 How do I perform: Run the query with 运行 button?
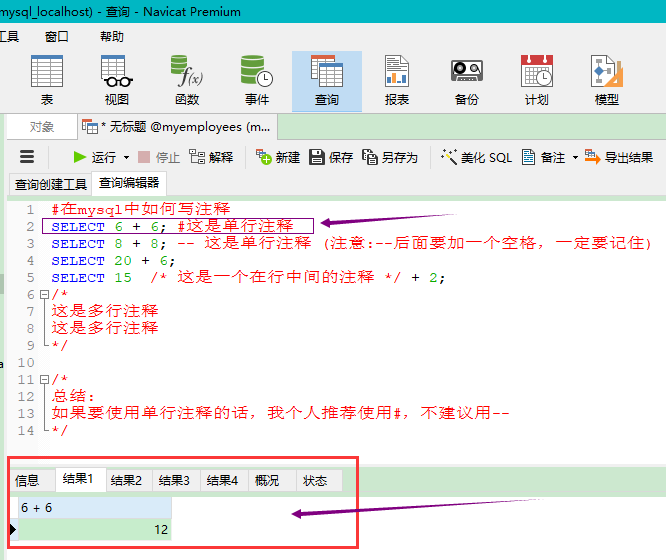click(x=94, y=157)
